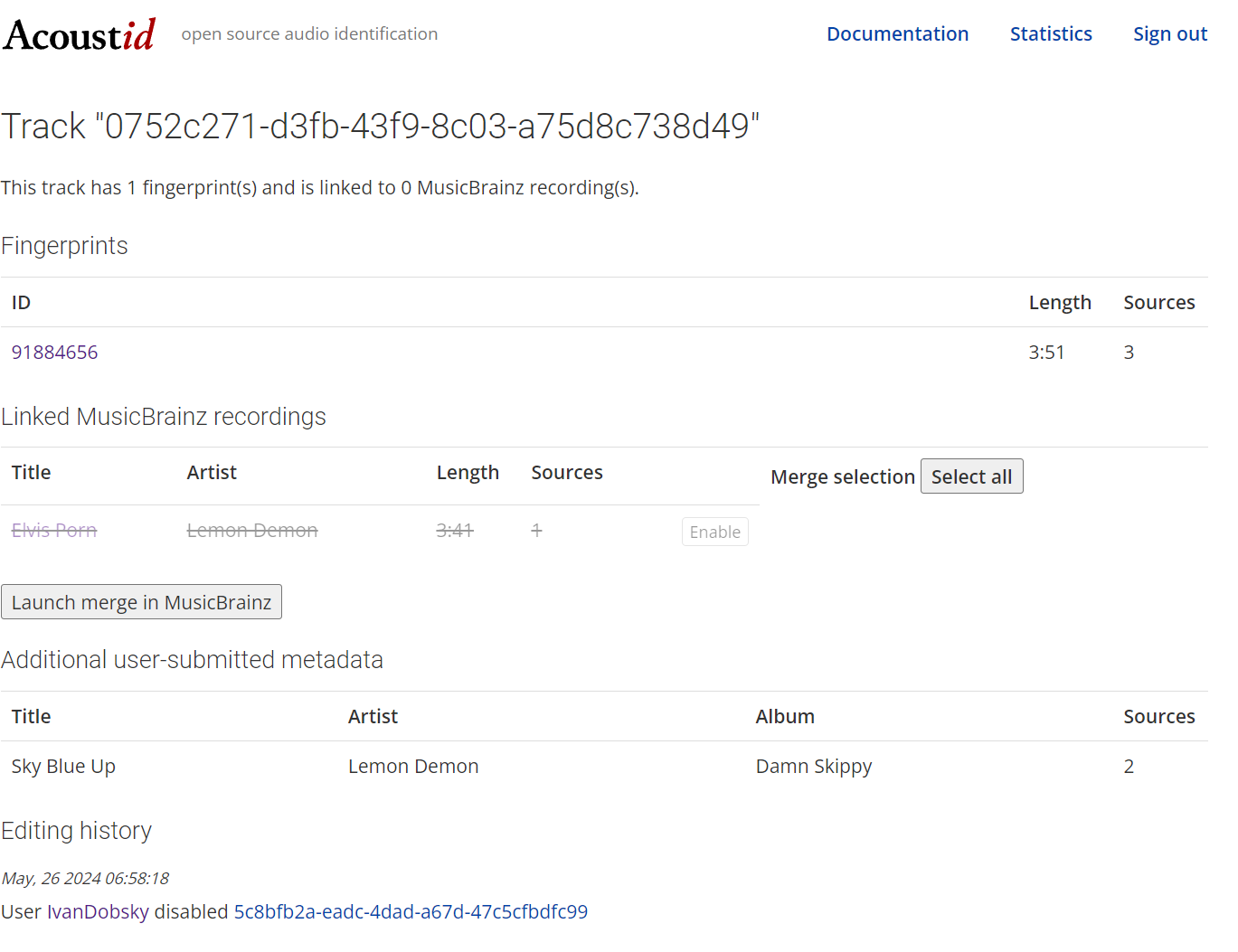Click the Merge selection label

tap(841, 476)
